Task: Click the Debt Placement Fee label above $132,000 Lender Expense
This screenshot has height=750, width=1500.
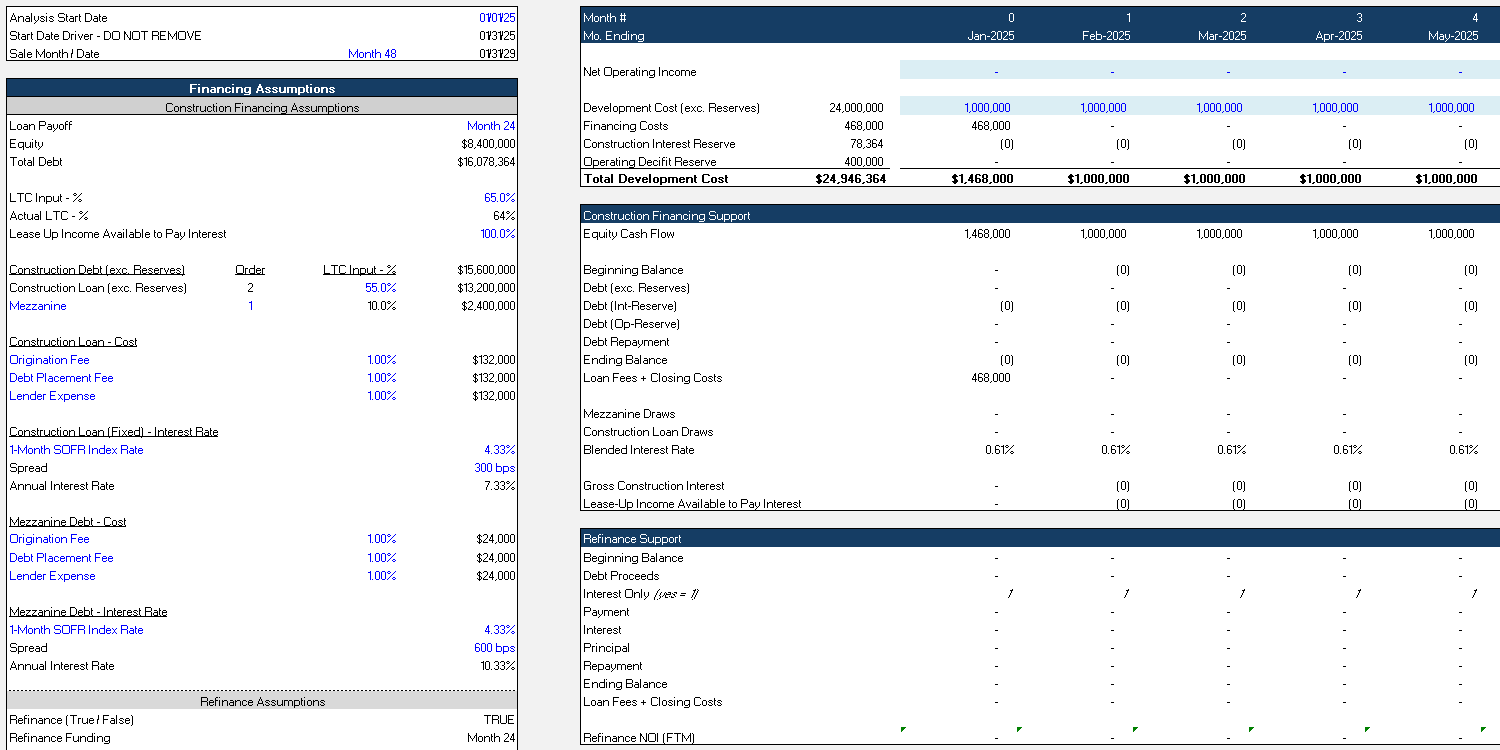Action: tap(61, 378)
